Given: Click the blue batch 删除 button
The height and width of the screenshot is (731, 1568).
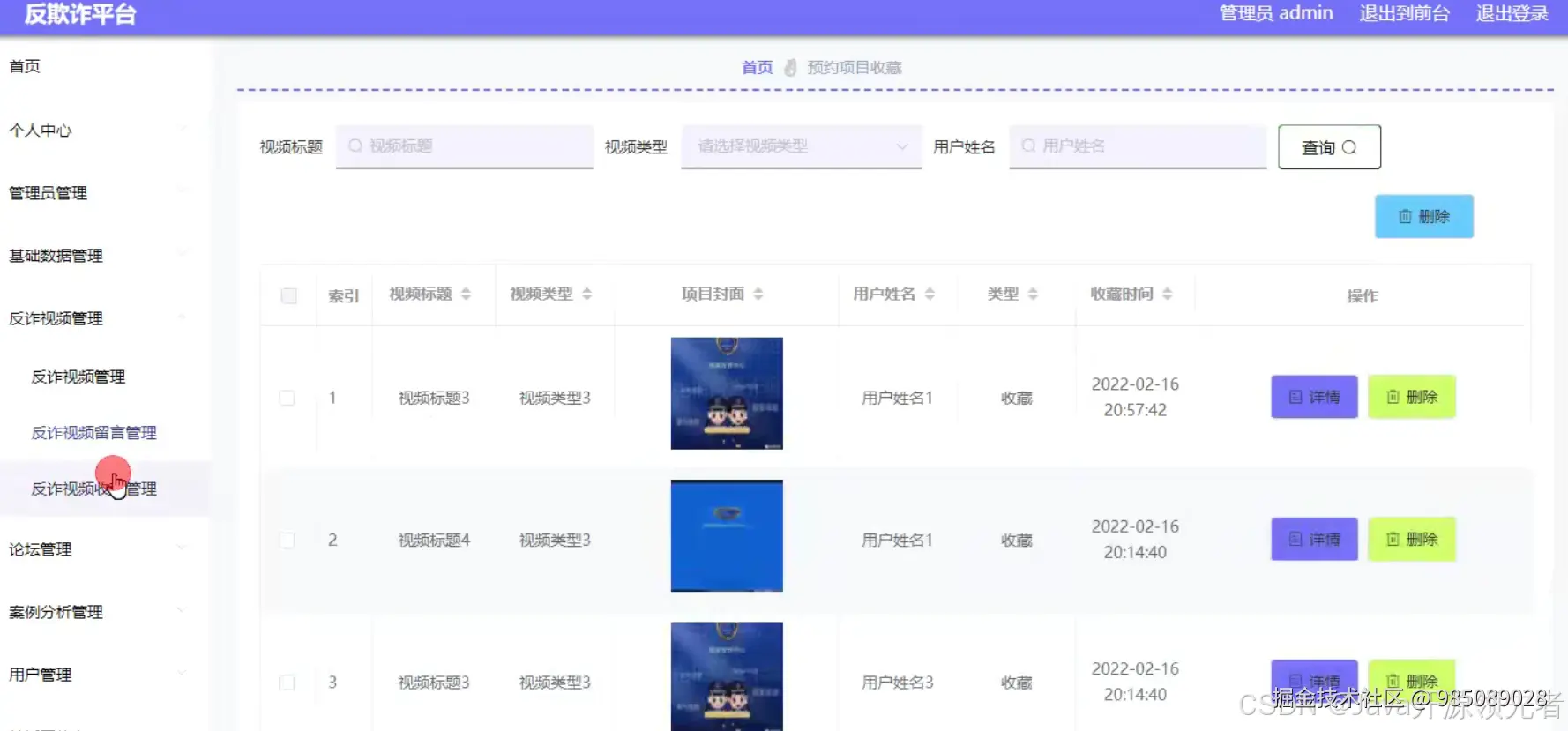Looking at the screenshot, I should [1423, 216].
